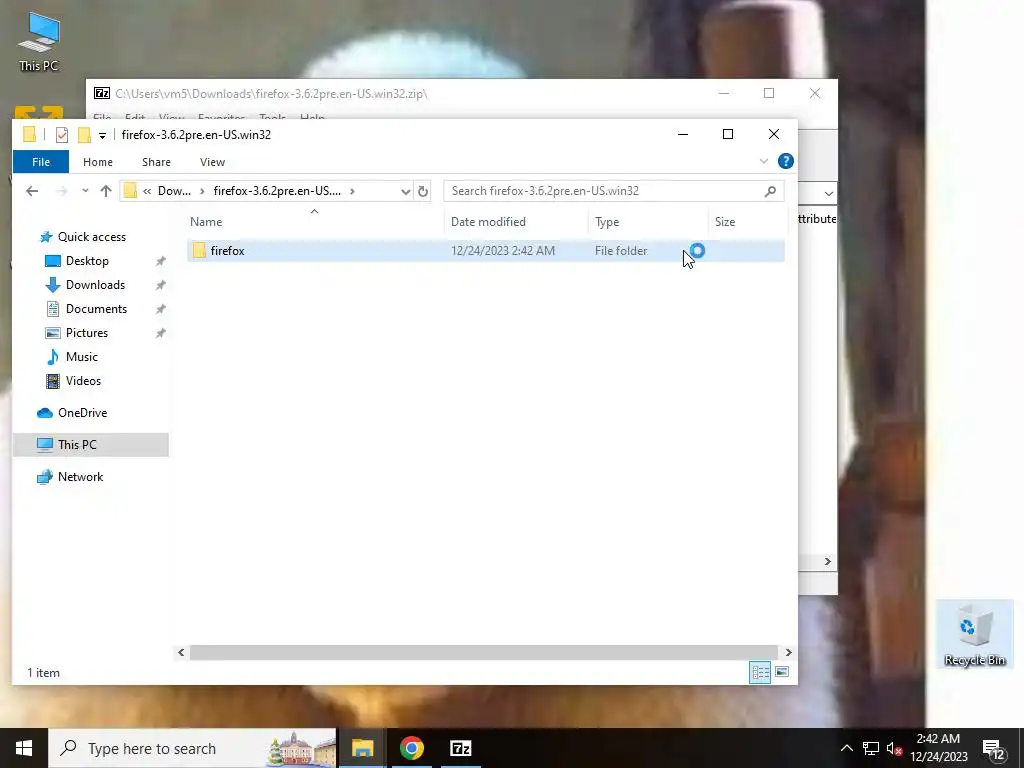1024x768 pixels.
Task: Switch to the Share ribbon tab
Action: tap(156, 162)
